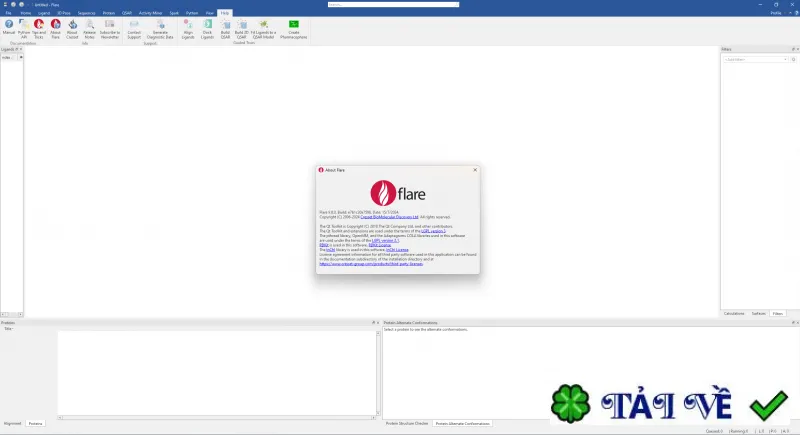Viewport: 800px width, 435px height.
Task: Switch to the Sequences ribbon tab
Action: [86, 13]
